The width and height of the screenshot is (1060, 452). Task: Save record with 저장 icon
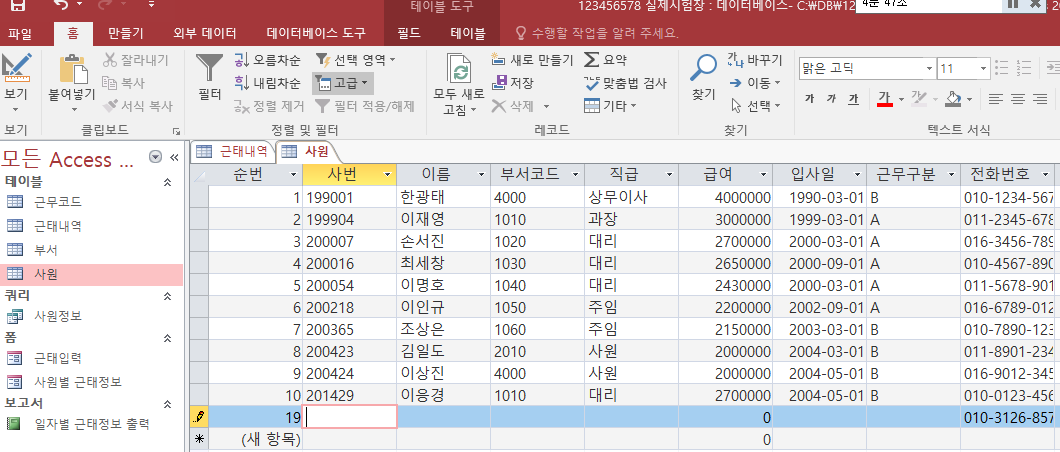[514, 83]
